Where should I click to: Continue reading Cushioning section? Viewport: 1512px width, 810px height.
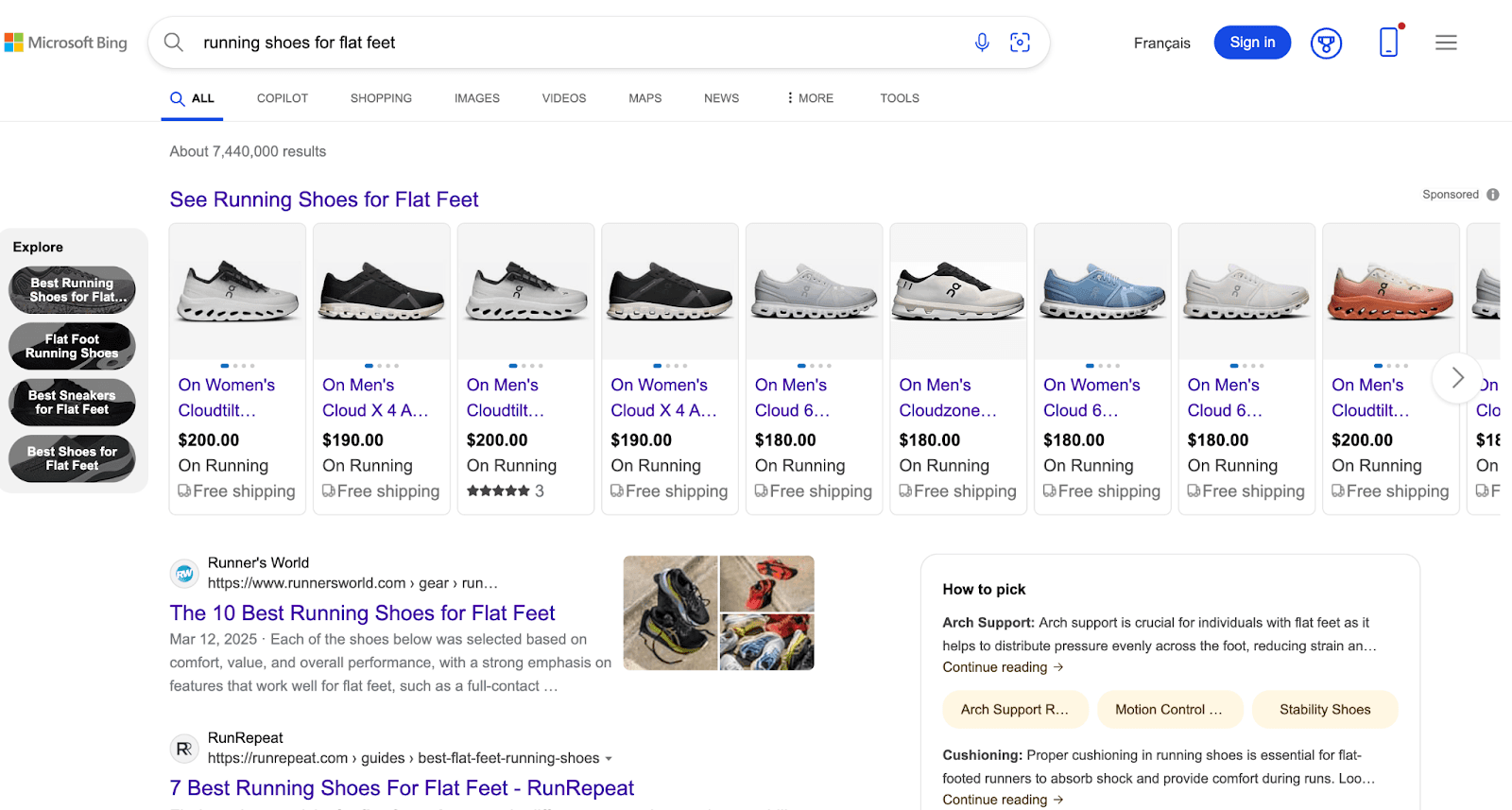click(x=1003, y=800)
